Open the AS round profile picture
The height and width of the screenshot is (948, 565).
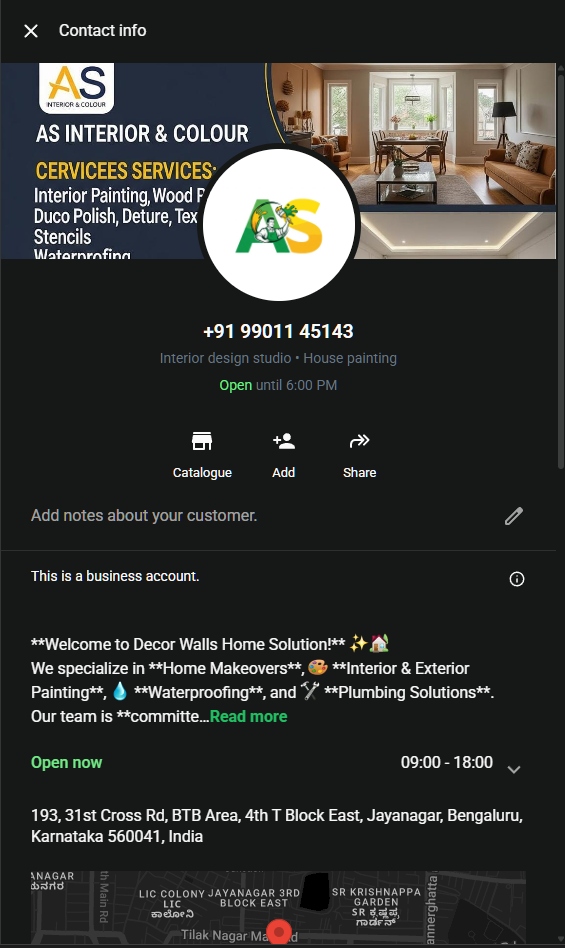tap(279, 225)
